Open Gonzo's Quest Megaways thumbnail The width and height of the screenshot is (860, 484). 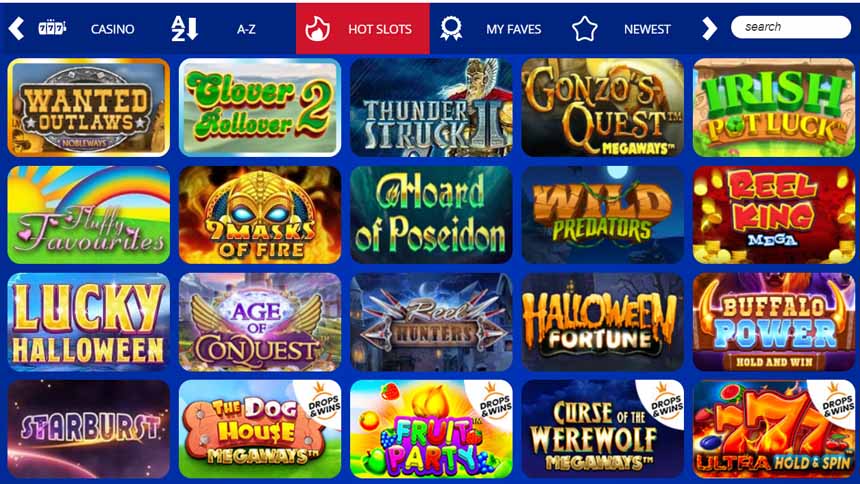coord(603,108)
